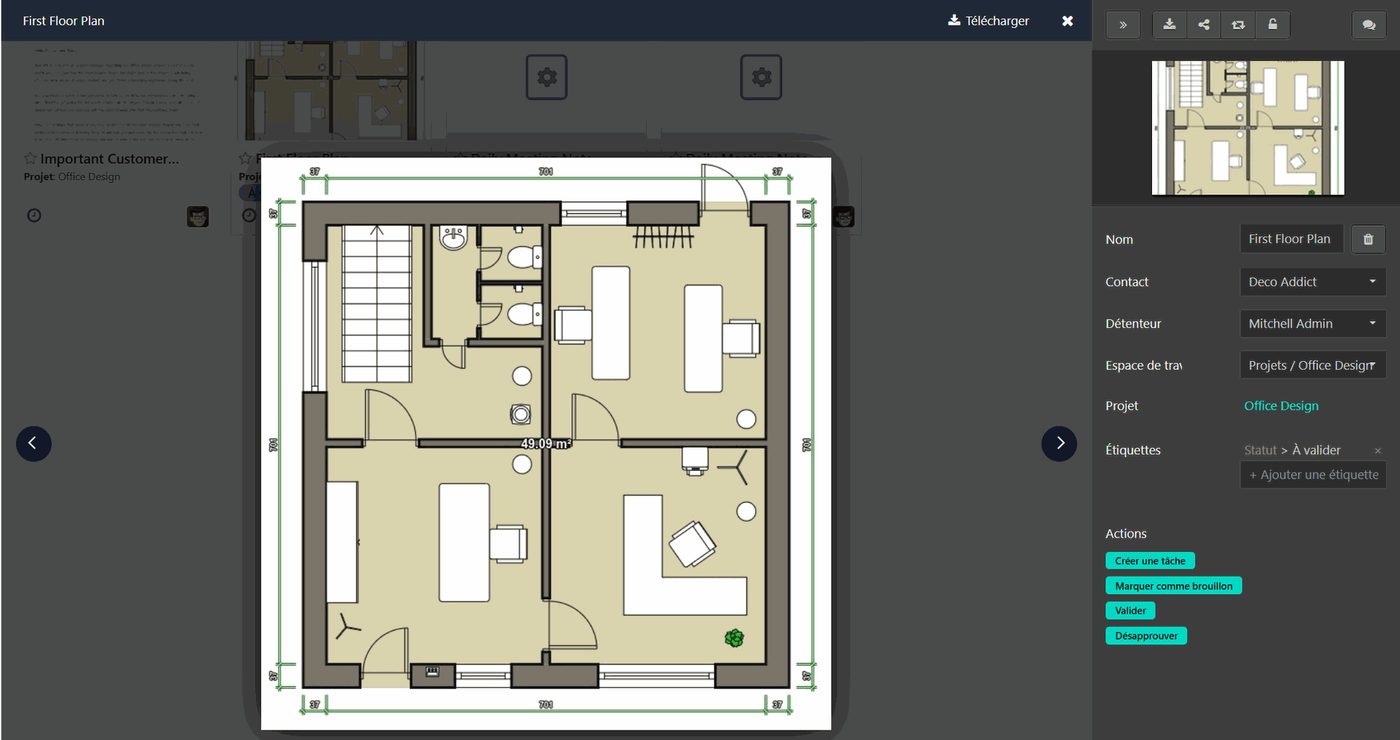Click the large floor plan preview image
Image resolution: width=1400 pixels, height=740 pixels.
546,444
